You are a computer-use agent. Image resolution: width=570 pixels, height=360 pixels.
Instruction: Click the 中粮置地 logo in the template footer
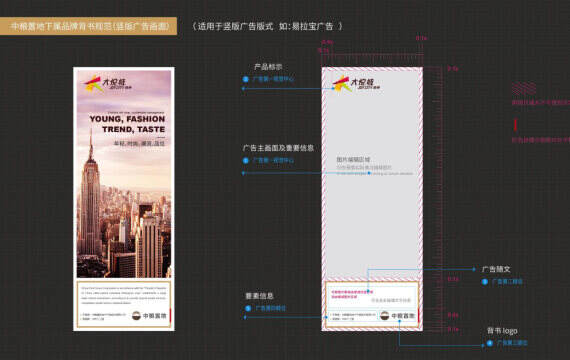397,316
